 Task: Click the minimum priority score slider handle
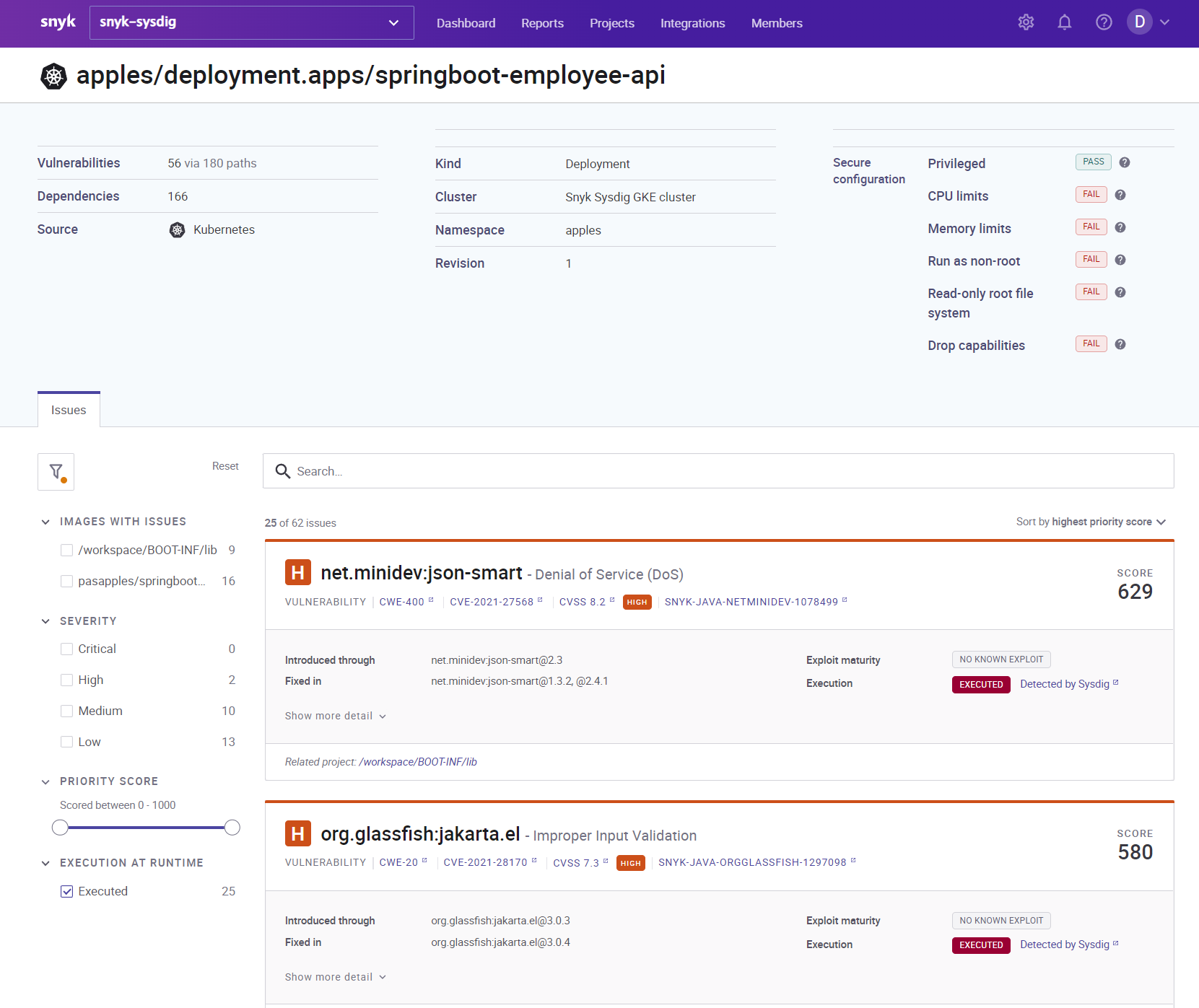[60, 828]
